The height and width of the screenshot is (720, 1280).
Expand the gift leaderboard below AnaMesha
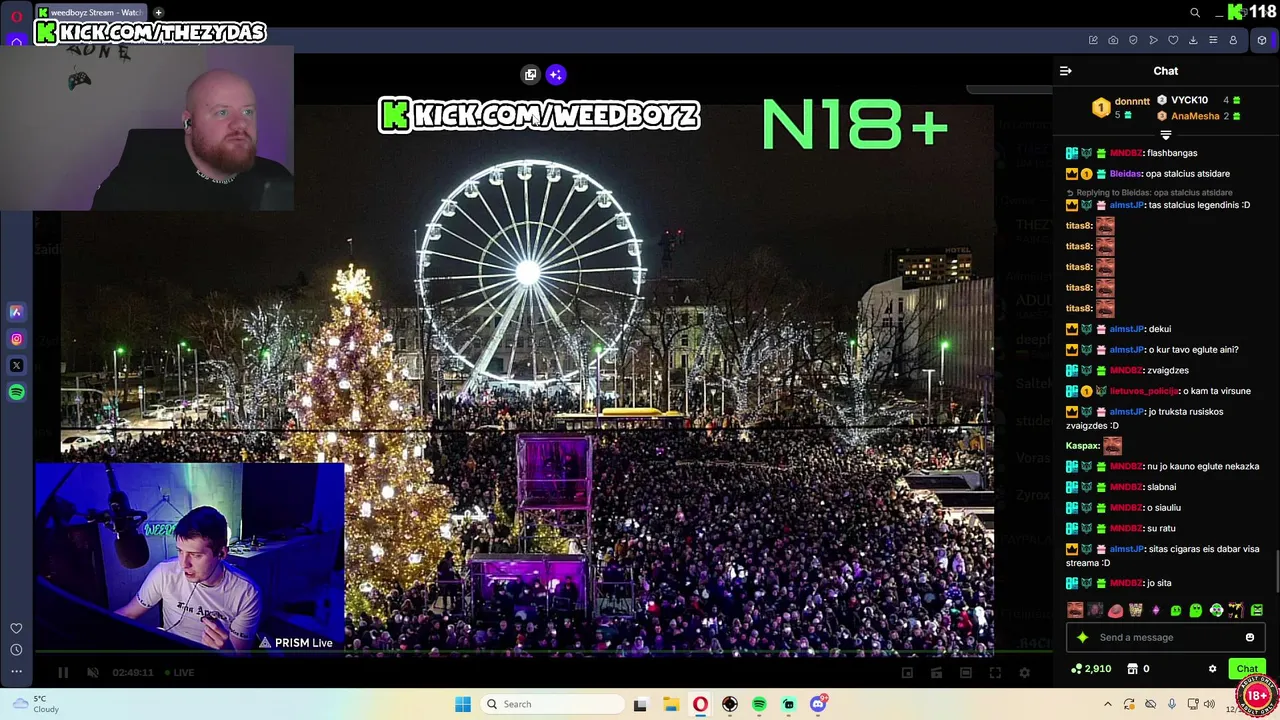click(1165, 135)
